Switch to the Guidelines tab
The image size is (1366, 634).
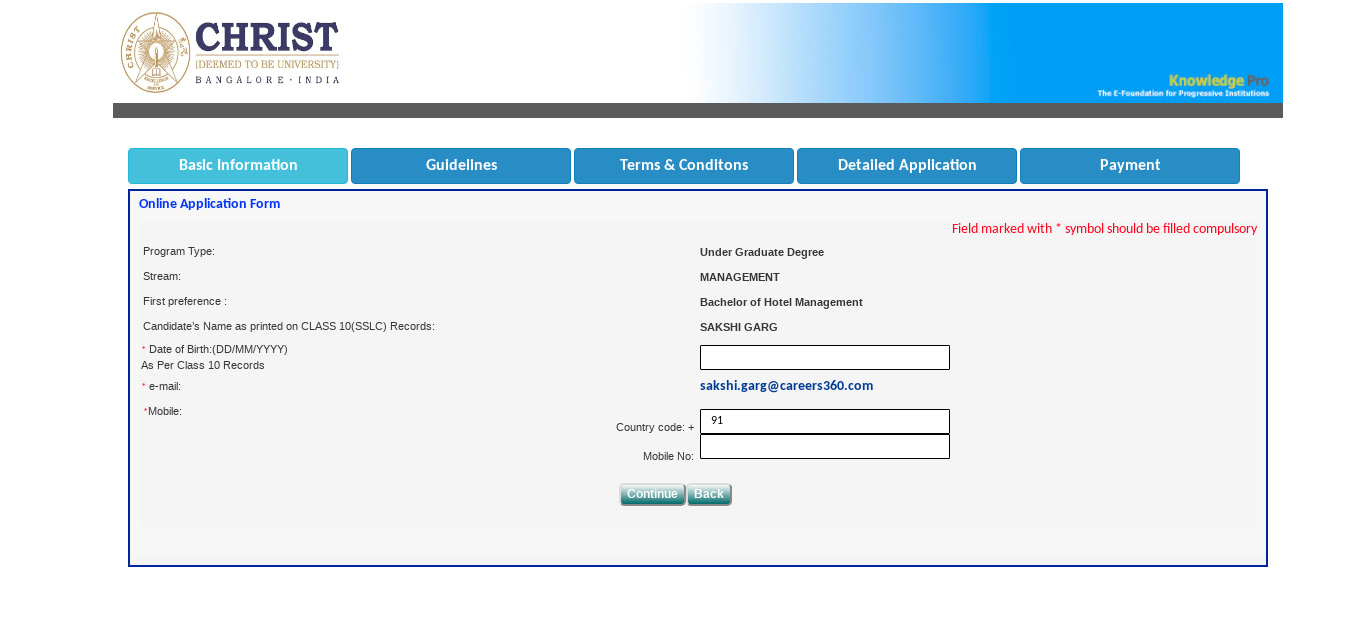point(460,165)
